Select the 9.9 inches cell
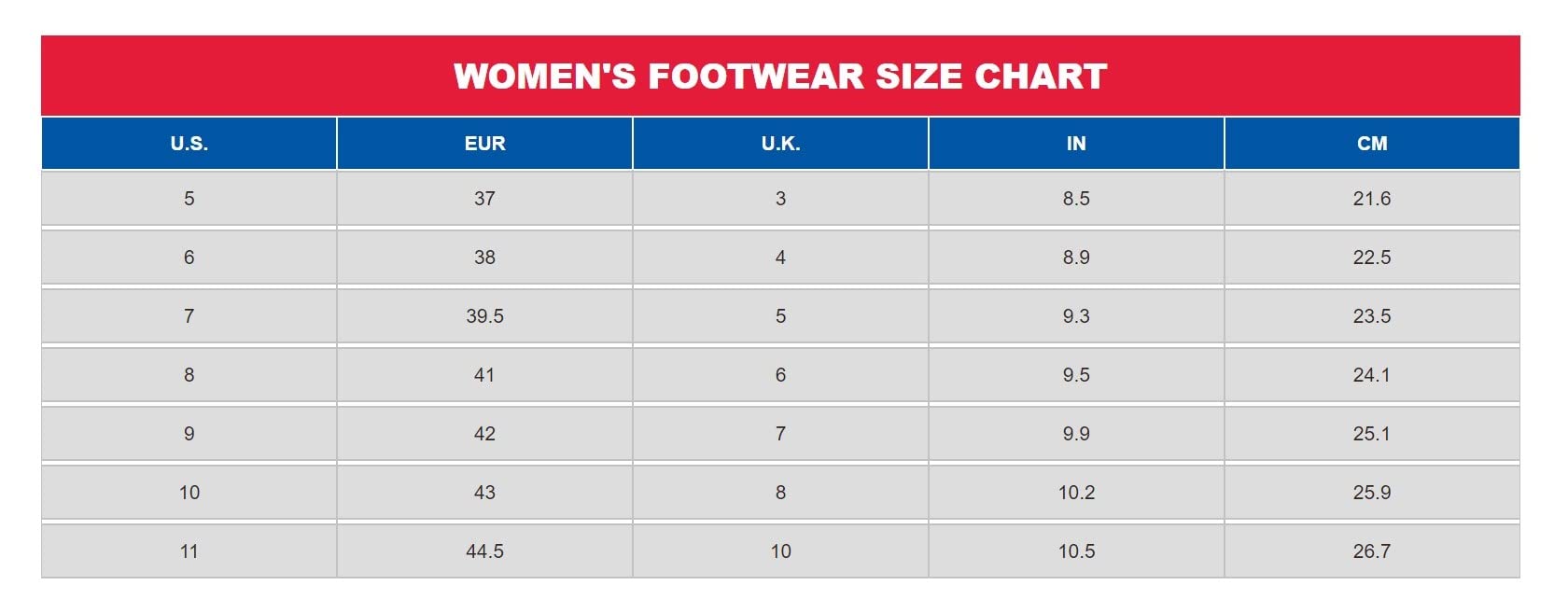Screen dimensions: 1568x613 (1076, 434)
